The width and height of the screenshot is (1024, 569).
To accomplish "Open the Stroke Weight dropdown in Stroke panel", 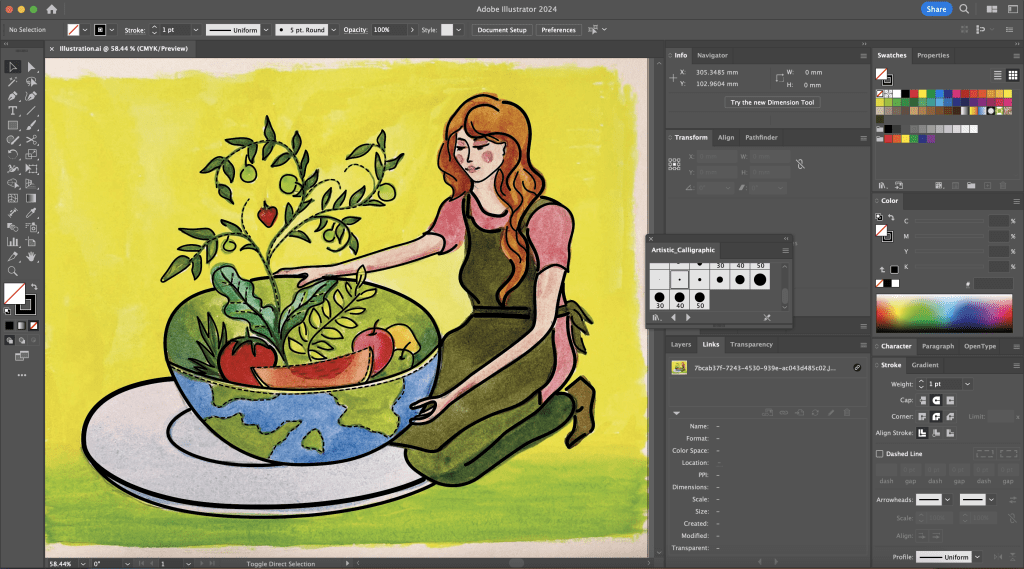I will 968,384.
